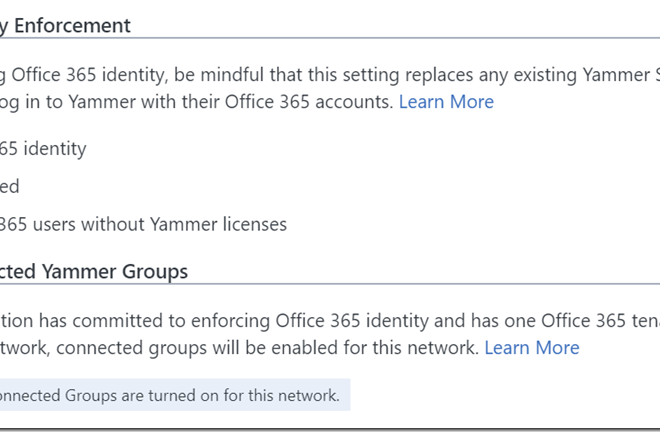Click the 'Yammer Groups' section heading
This screenshot has height=432, width=660.
pyautogui.click(x=114, y=272)
